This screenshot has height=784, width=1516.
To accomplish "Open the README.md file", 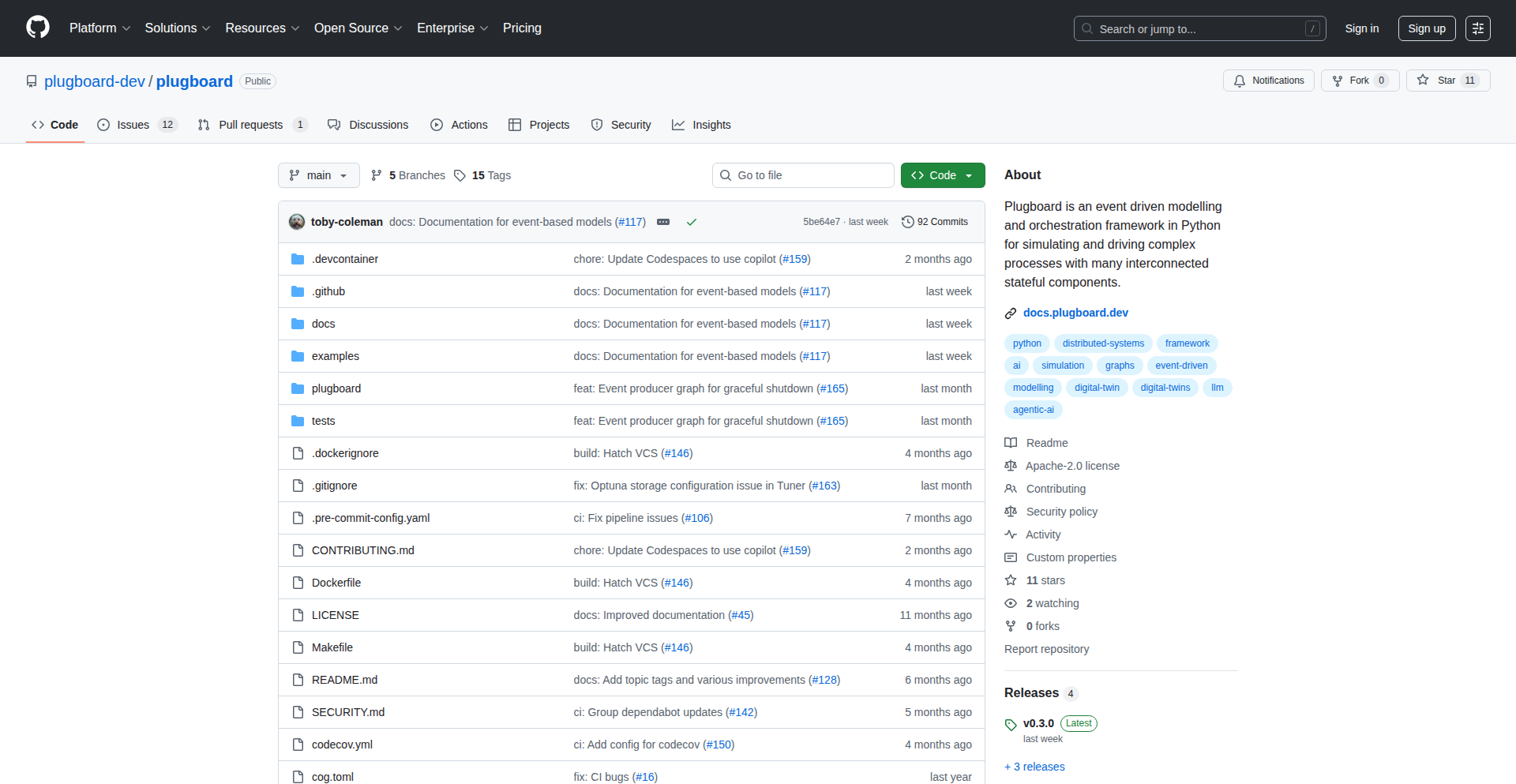I will click(344, 680).
